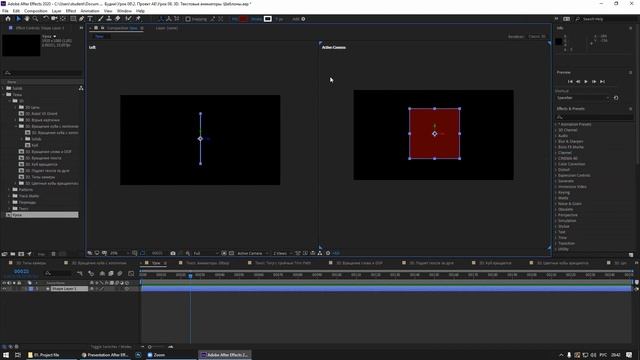640x360 pixels.
Task: Select the Pen tool
Action: (x=82, y=19)
